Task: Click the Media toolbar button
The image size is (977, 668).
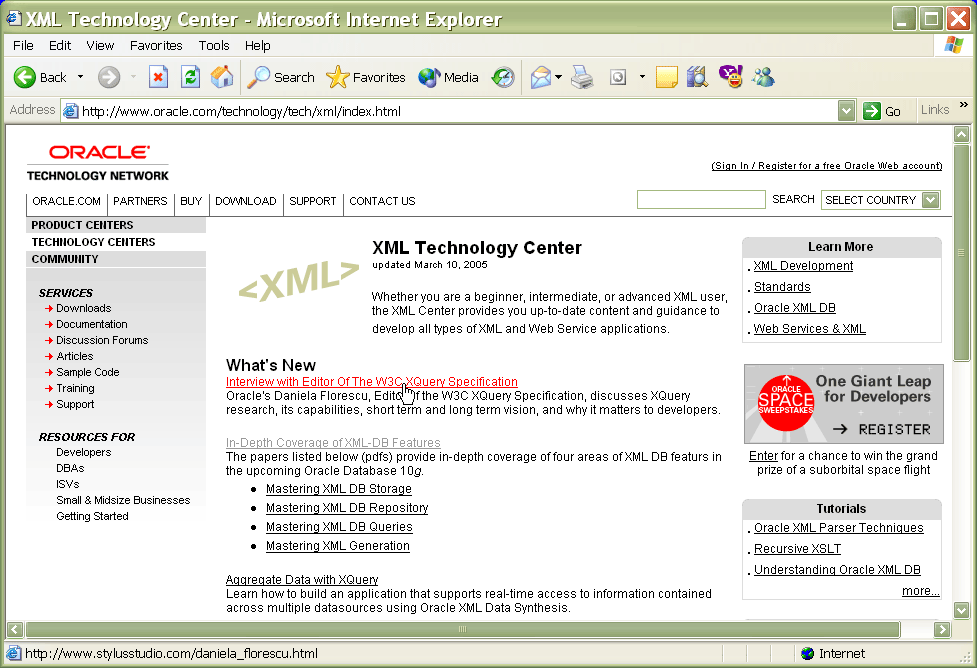Action: click(x=448, y=77)
